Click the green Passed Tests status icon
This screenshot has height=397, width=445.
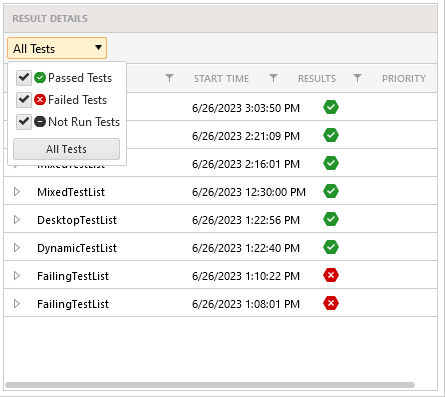[40, 78]
